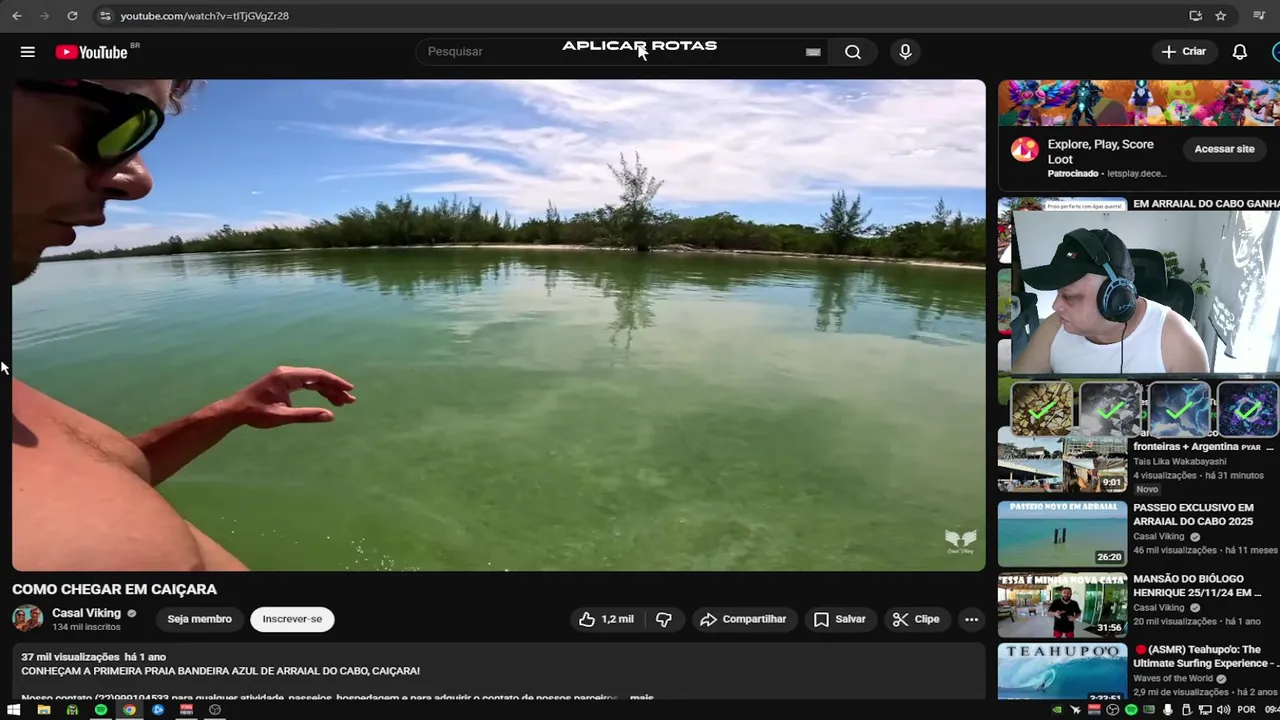Open the green headset app in taskbar
Viewport: 1280px width, 720px height.
click(x=72, y=710)
